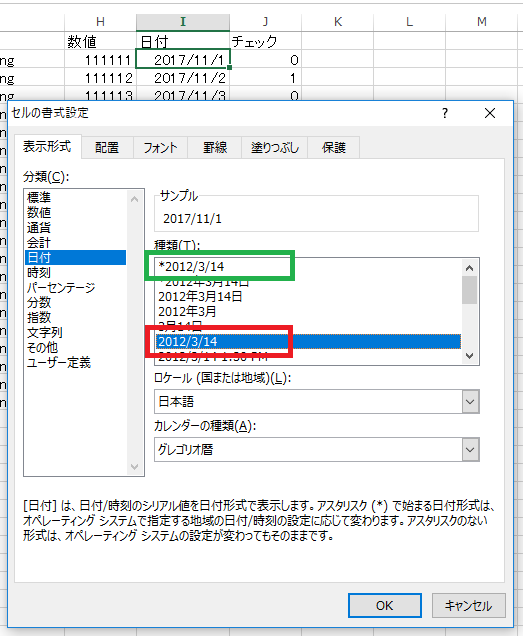Click category list scroll up arrow
The height and width of the screenshot is (636, 523).
[x=135, y=199]
